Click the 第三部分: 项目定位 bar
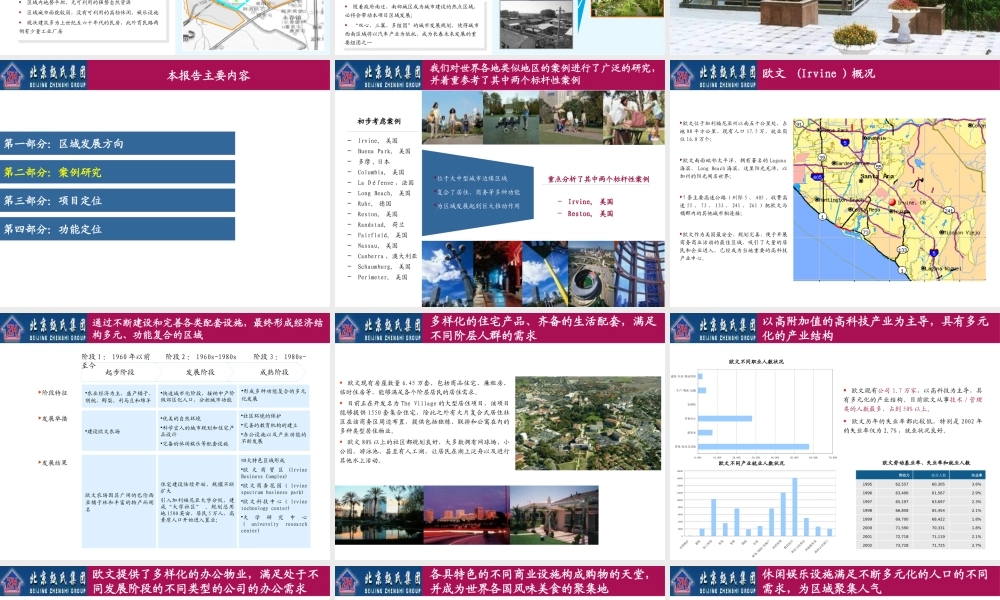 tap(117, 200)
